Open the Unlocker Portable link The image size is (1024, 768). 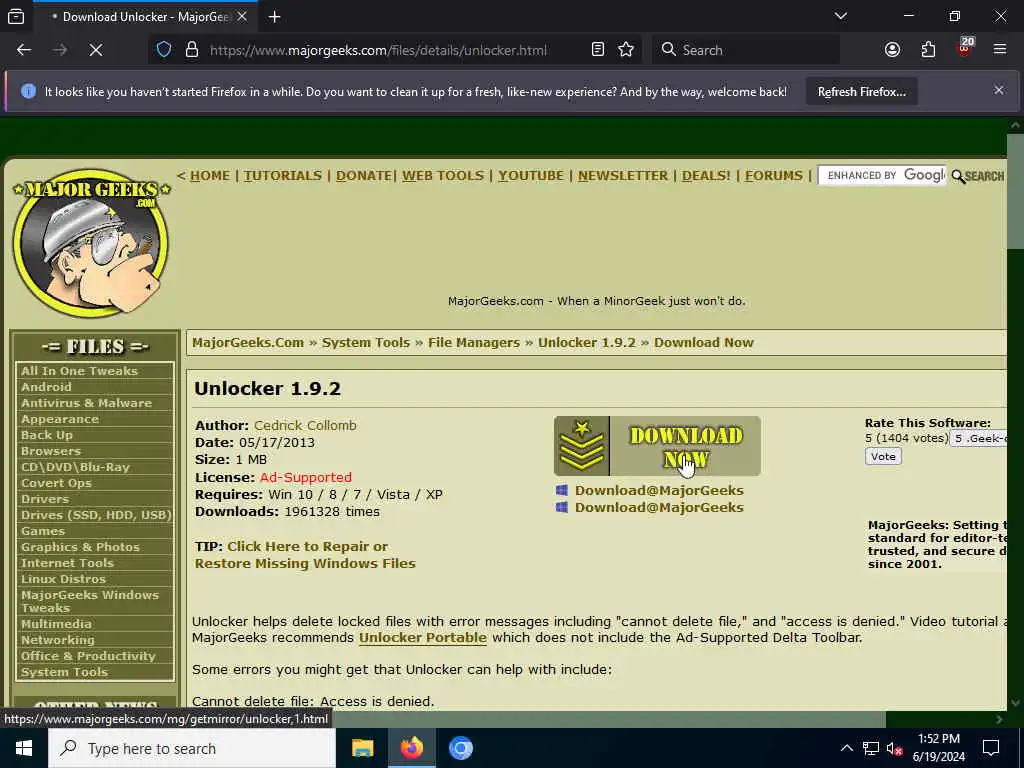coord(423,637)
